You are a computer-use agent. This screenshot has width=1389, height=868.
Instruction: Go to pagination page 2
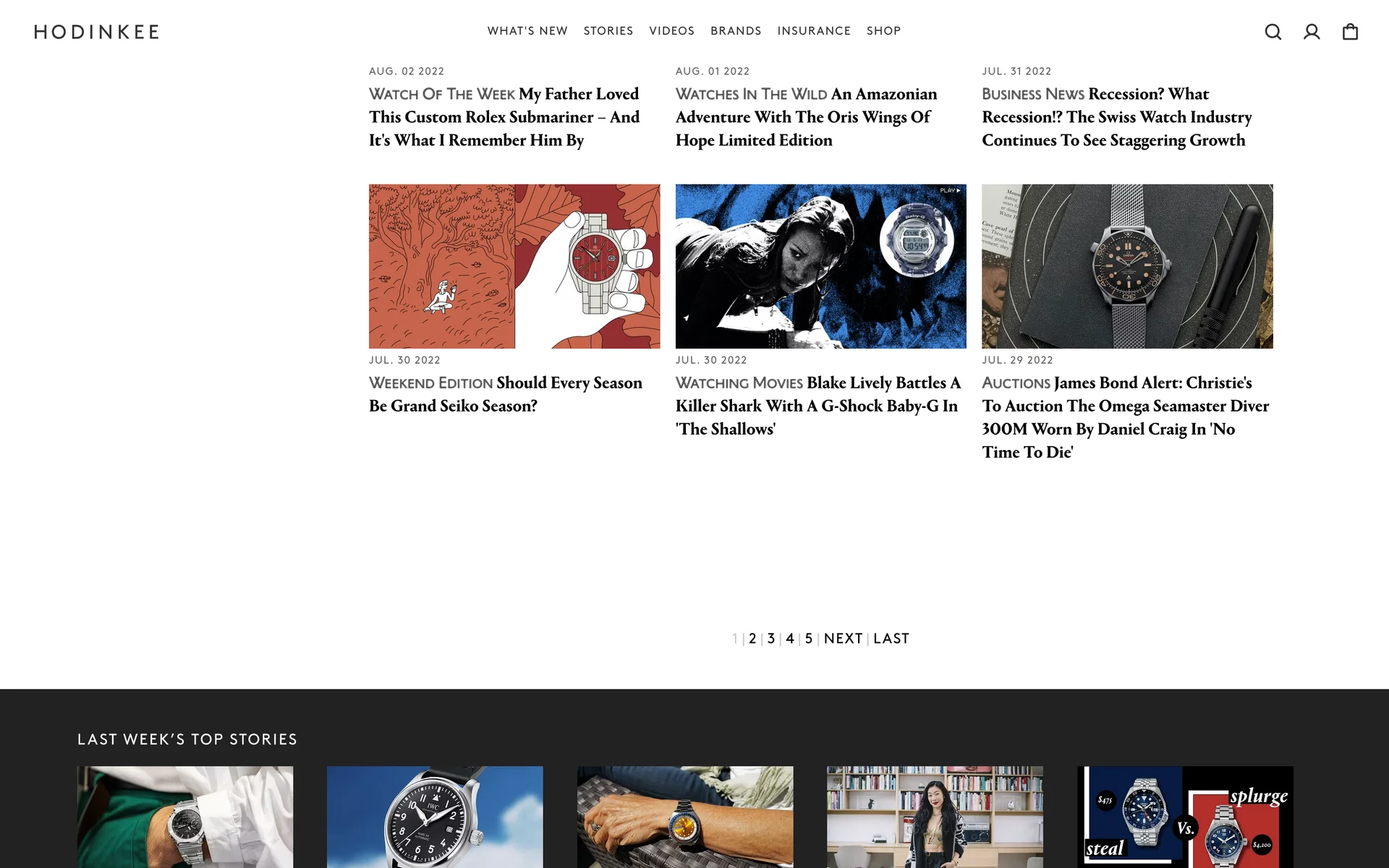click(752, 639)
